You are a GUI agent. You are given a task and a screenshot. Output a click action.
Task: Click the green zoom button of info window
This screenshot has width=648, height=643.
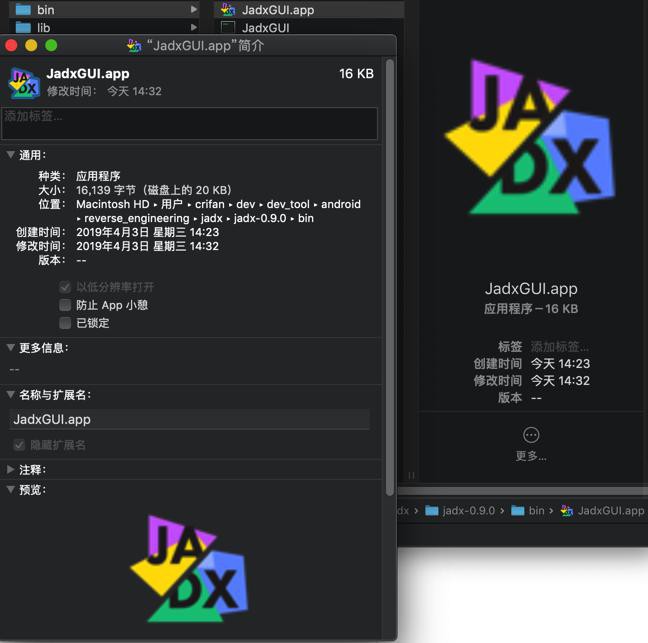51,45
